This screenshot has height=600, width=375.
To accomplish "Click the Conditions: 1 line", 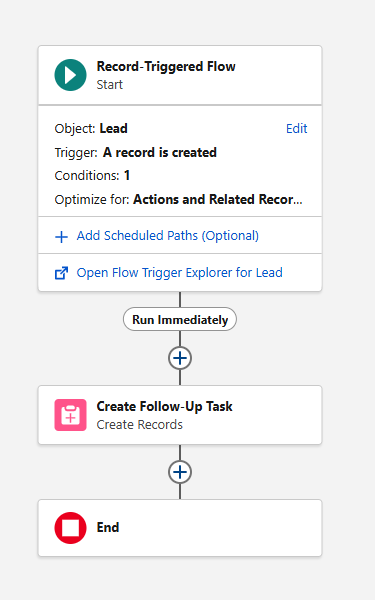I will coord(92,176).
